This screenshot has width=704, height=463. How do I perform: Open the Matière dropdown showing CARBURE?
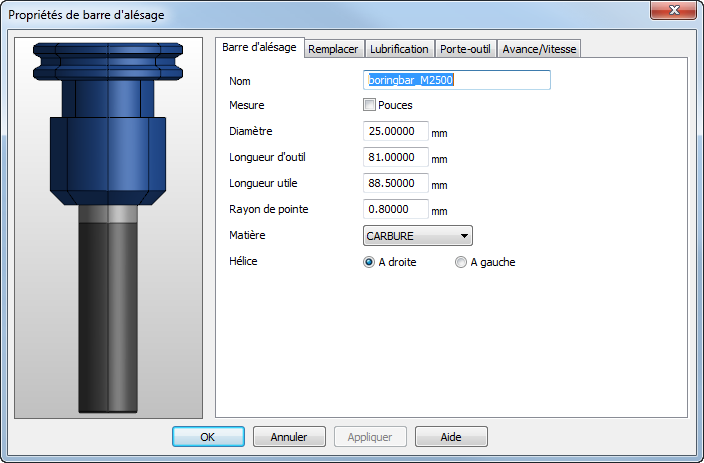(418, 236)
